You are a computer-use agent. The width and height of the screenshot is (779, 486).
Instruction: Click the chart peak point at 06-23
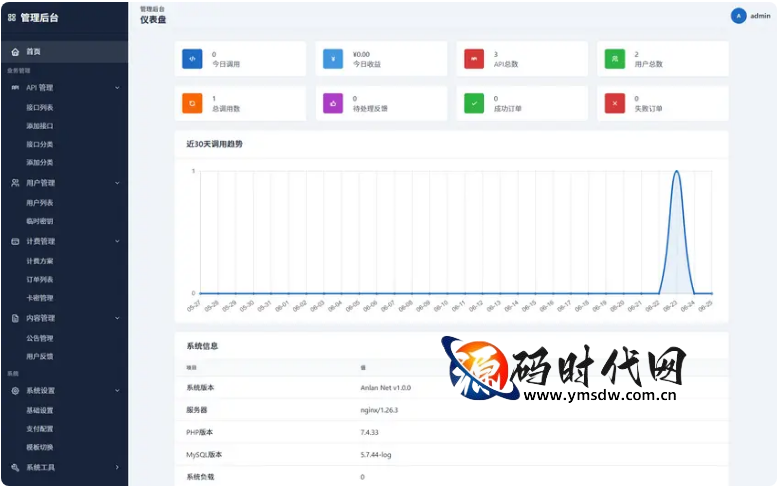(x=676, y=171)
